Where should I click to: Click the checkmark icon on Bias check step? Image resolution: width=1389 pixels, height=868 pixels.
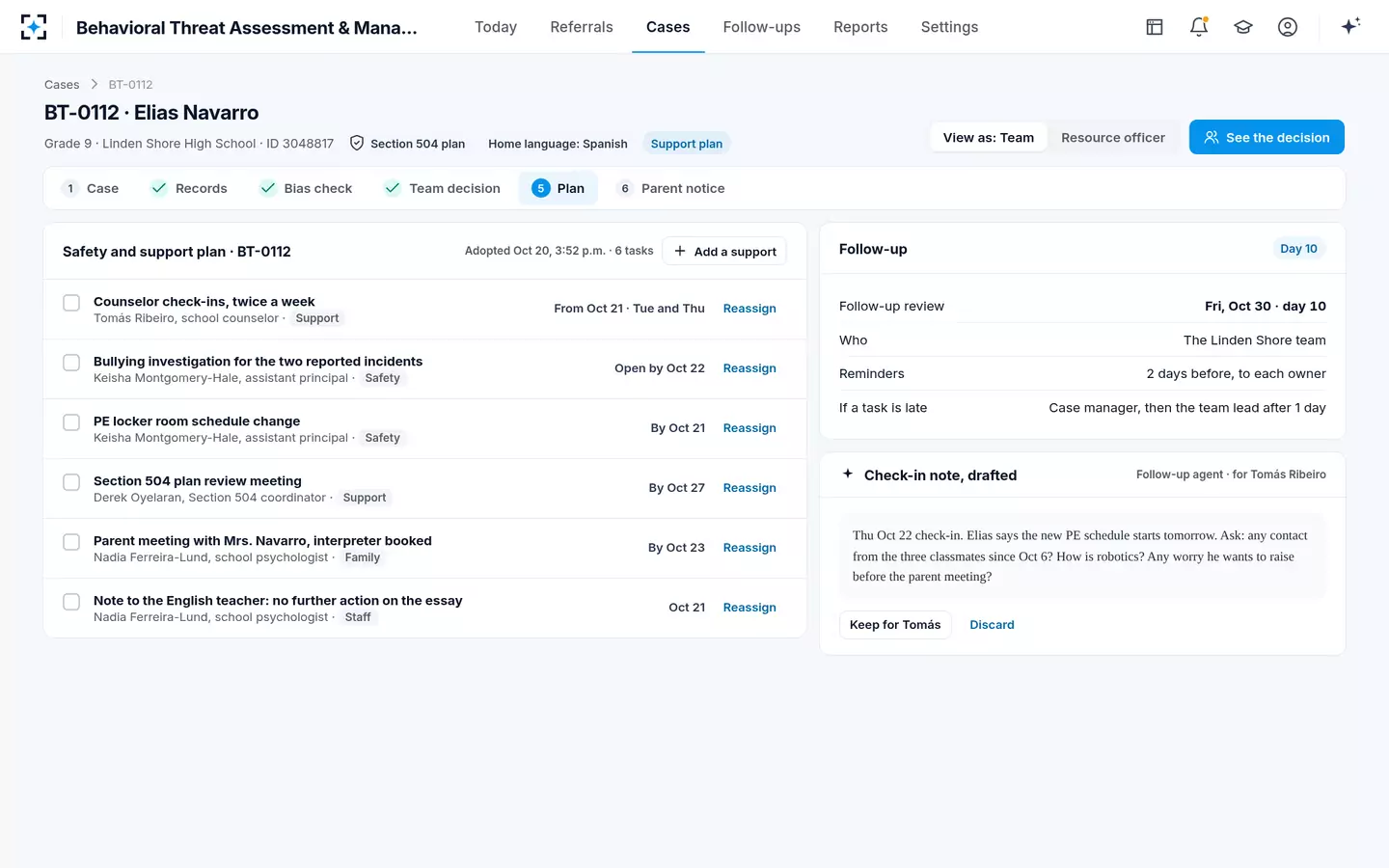tap(268, 188)
